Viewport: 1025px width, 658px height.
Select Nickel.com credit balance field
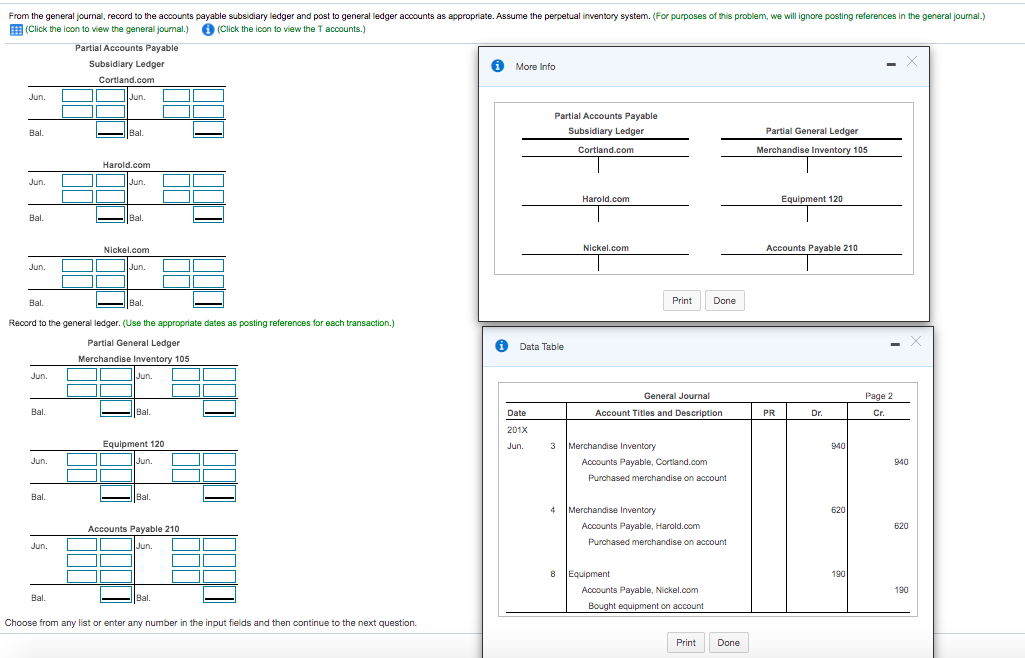point(209,299)
